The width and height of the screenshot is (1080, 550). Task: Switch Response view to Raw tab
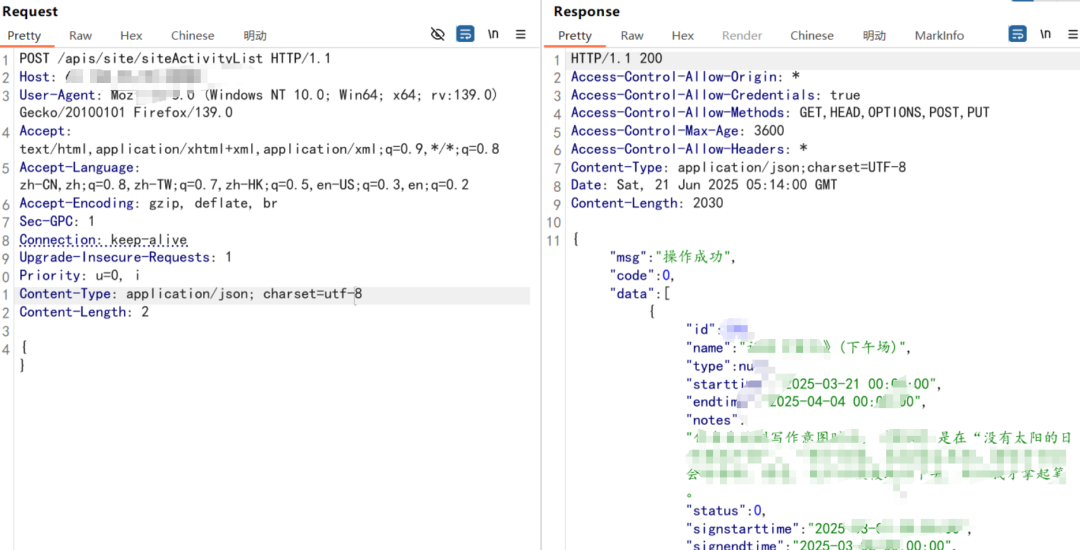[x=632, y=36]
